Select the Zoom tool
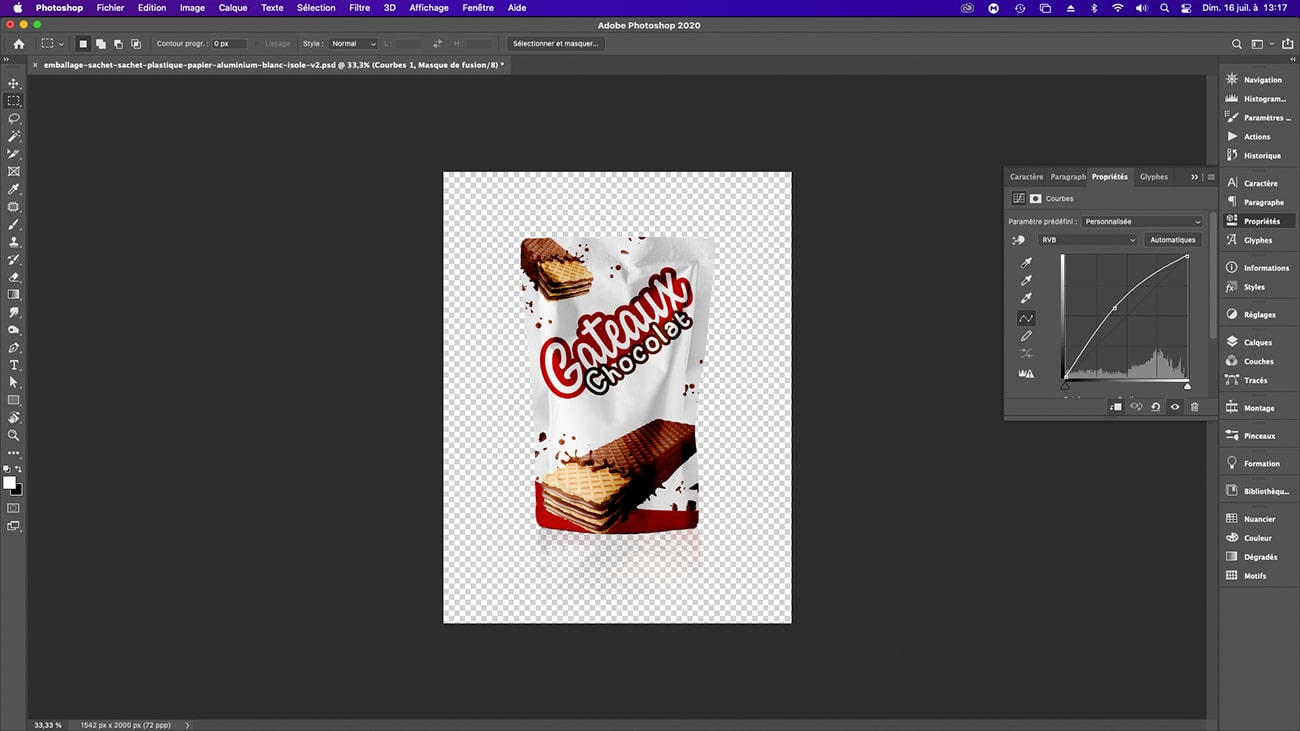The image size is (1300, 731). [14, 435]
